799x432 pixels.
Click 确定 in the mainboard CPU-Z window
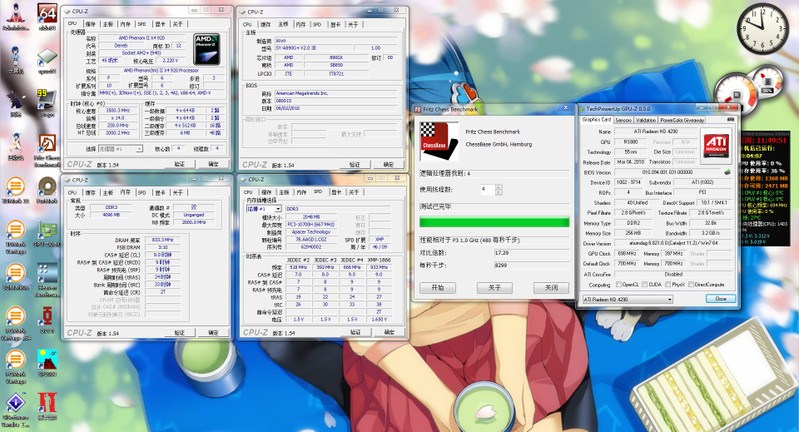[x=388, y=165]
